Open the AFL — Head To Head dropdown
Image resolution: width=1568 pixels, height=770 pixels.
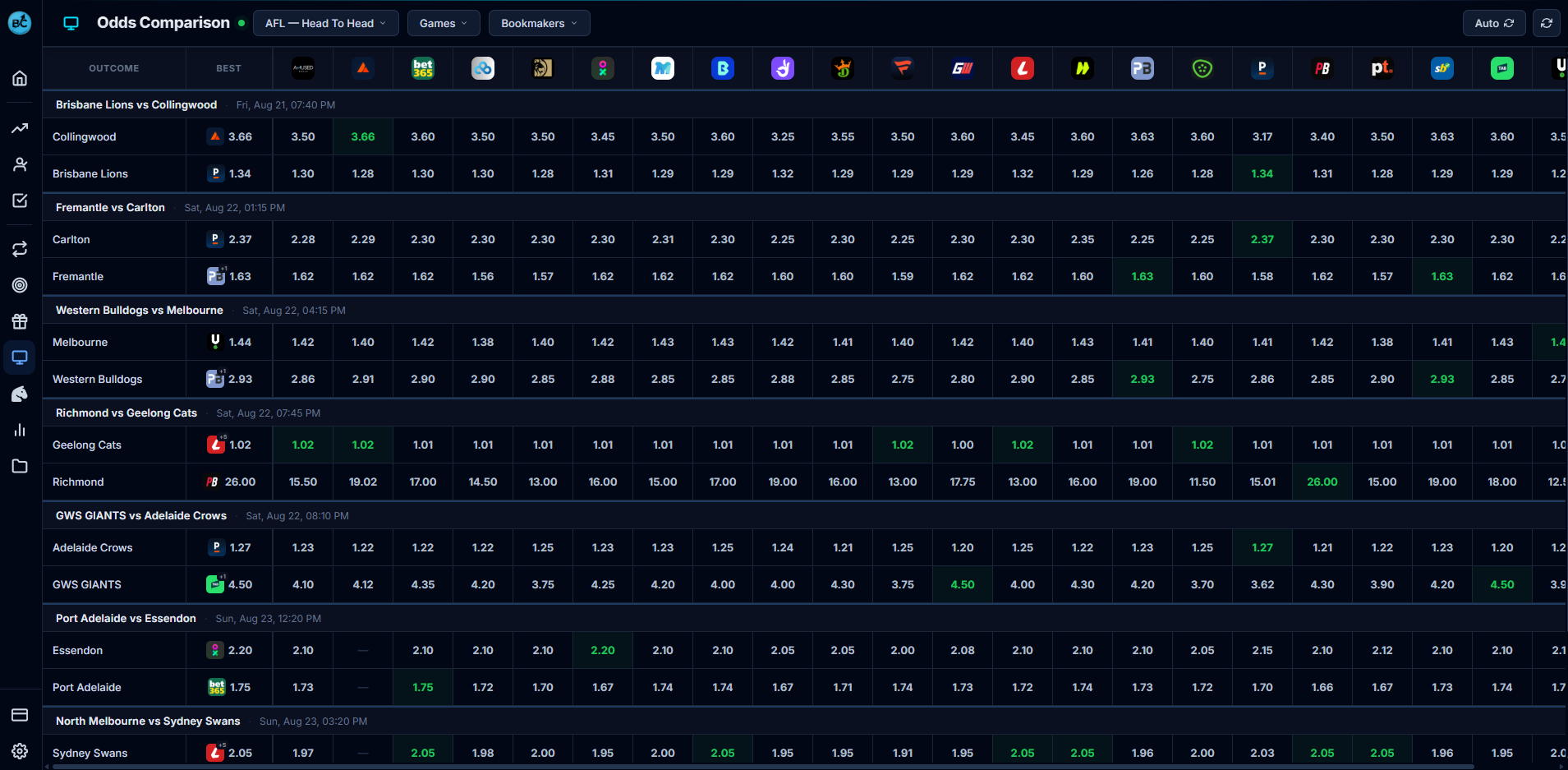click(x=326, y=23)
